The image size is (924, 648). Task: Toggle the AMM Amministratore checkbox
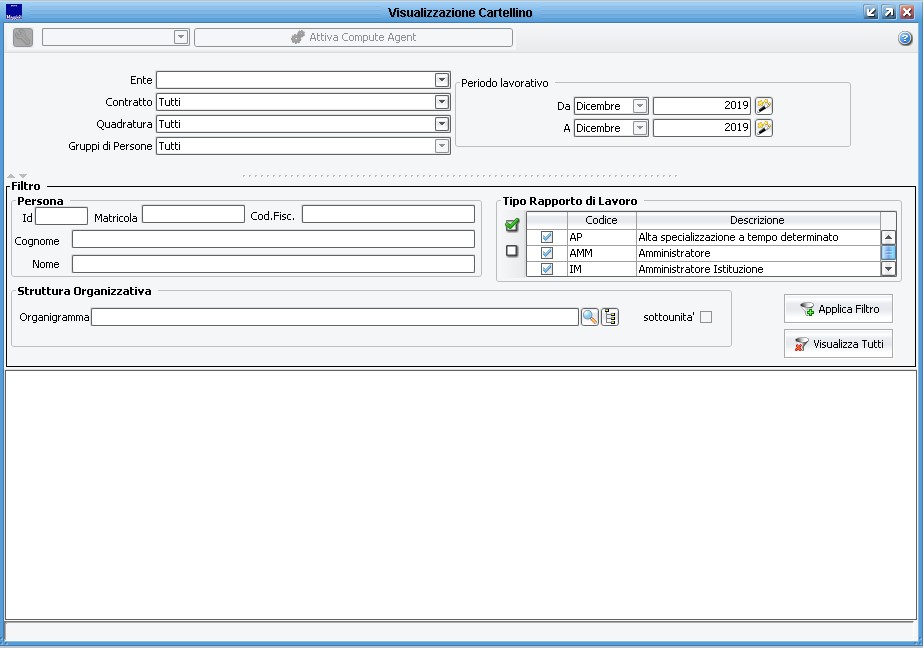547,253
